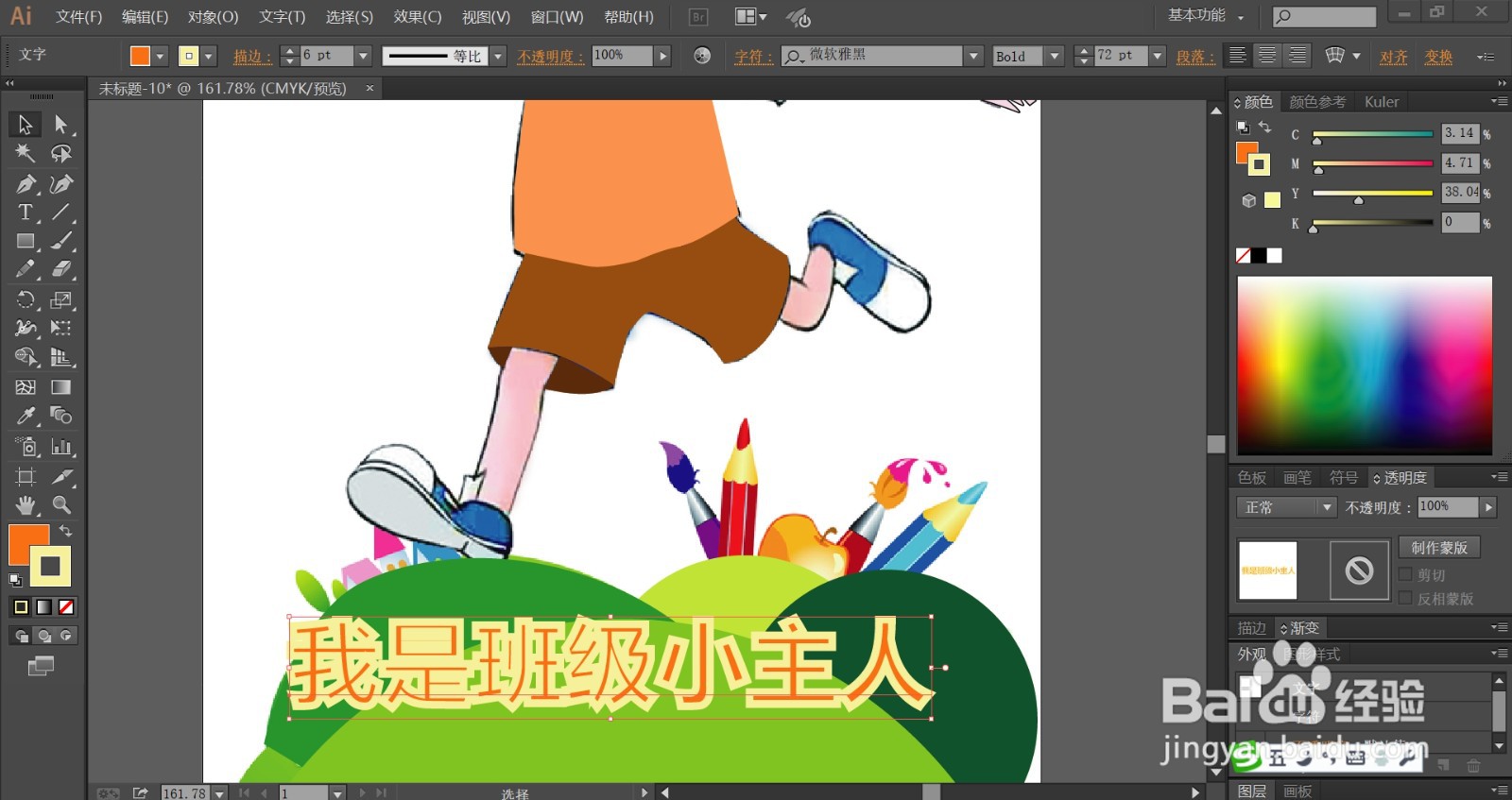Select the Blend tool
Viewport: 1512px width, 800px height.
tap(60, 416)
